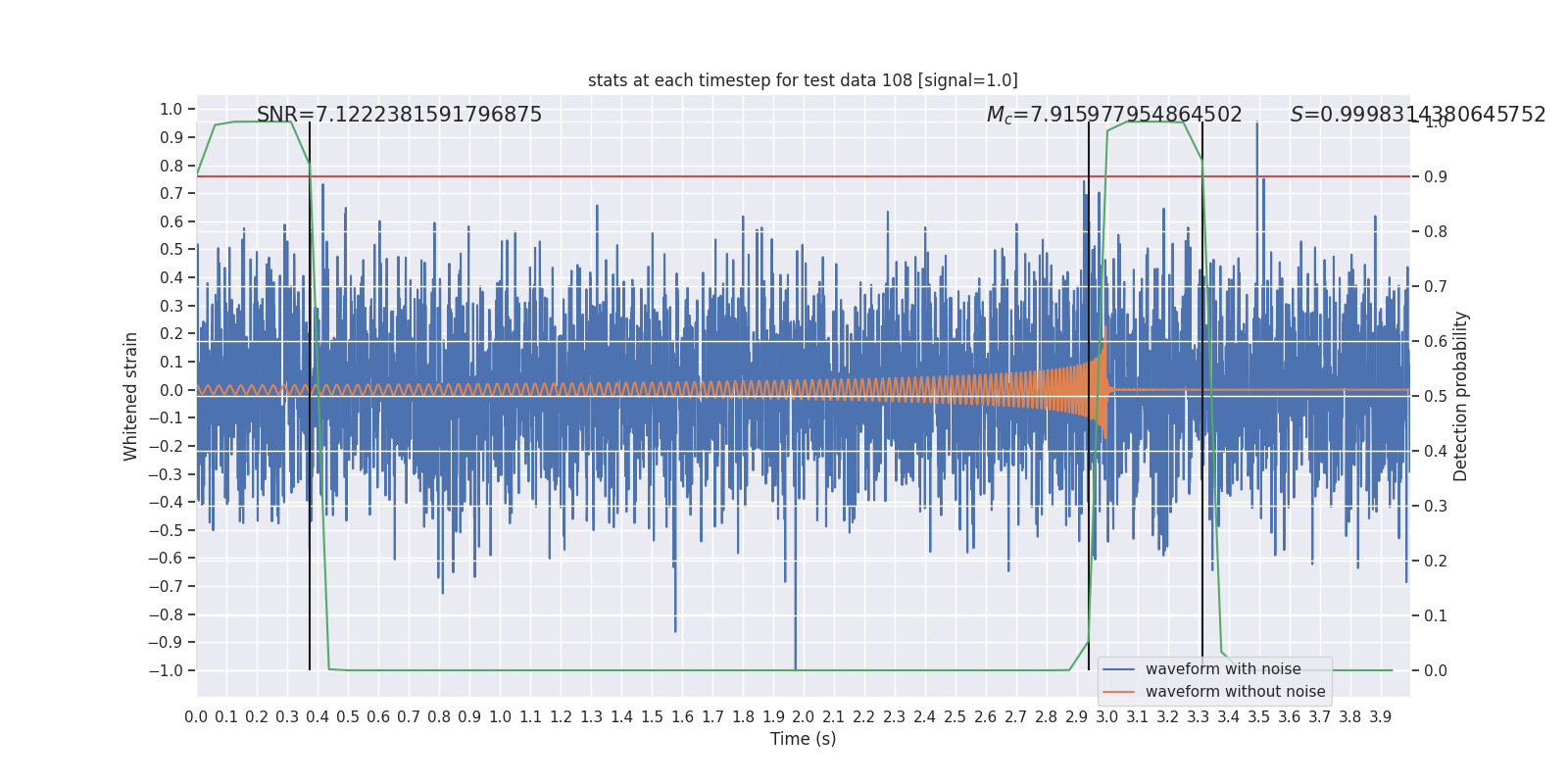
Task: Select the SNR=7.1222381591796875 annotation
Action: tap(399, 115)
